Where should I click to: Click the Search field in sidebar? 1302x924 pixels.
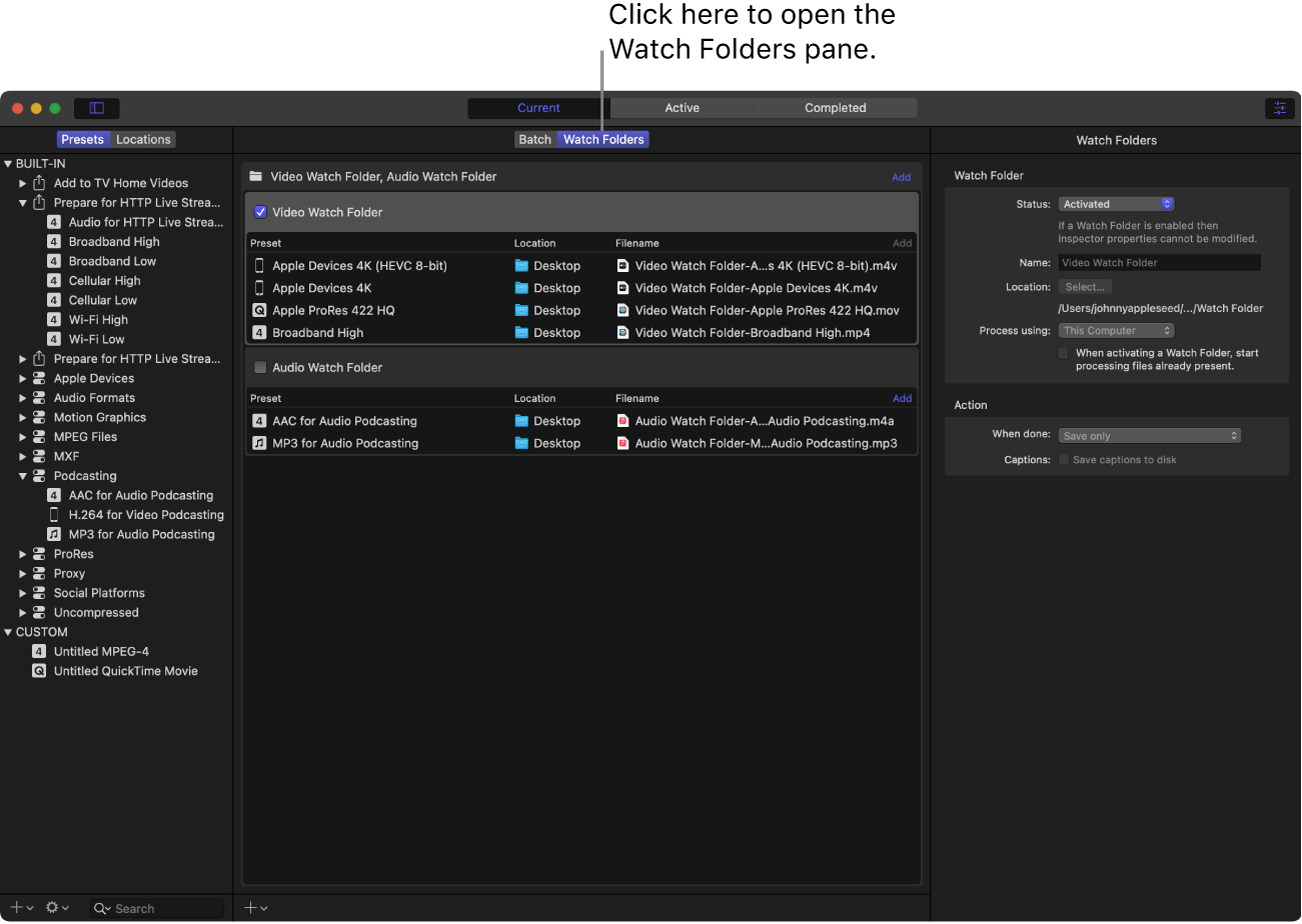[165, 909]
